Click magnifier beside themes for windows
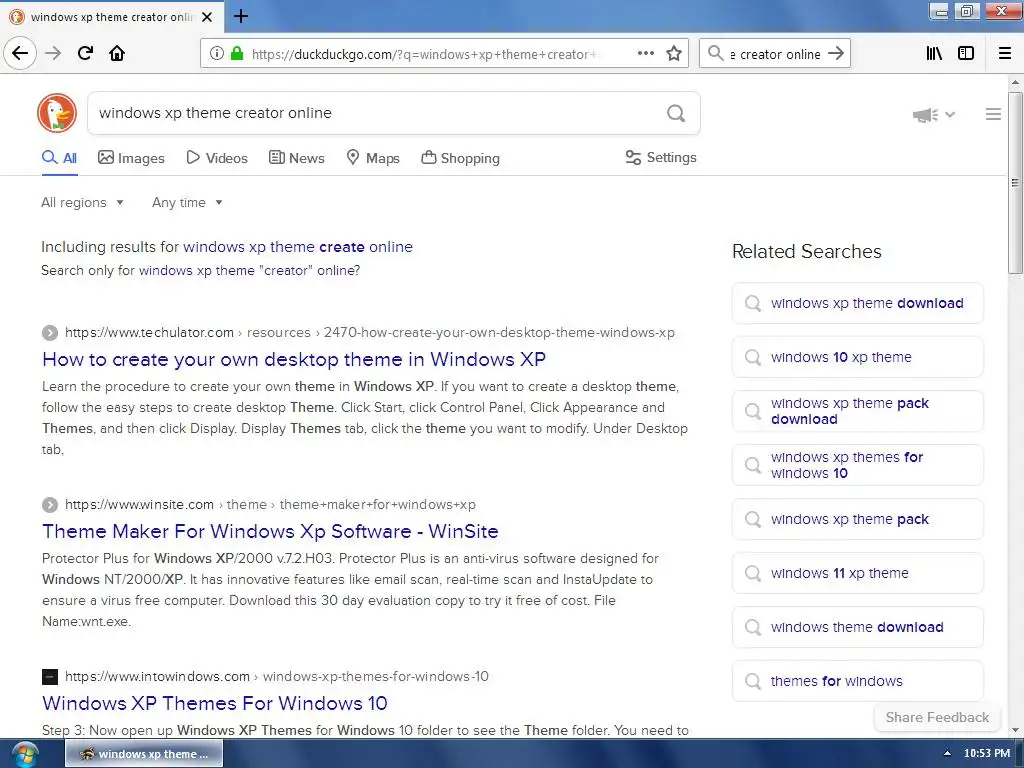 (x=753, y=681)
